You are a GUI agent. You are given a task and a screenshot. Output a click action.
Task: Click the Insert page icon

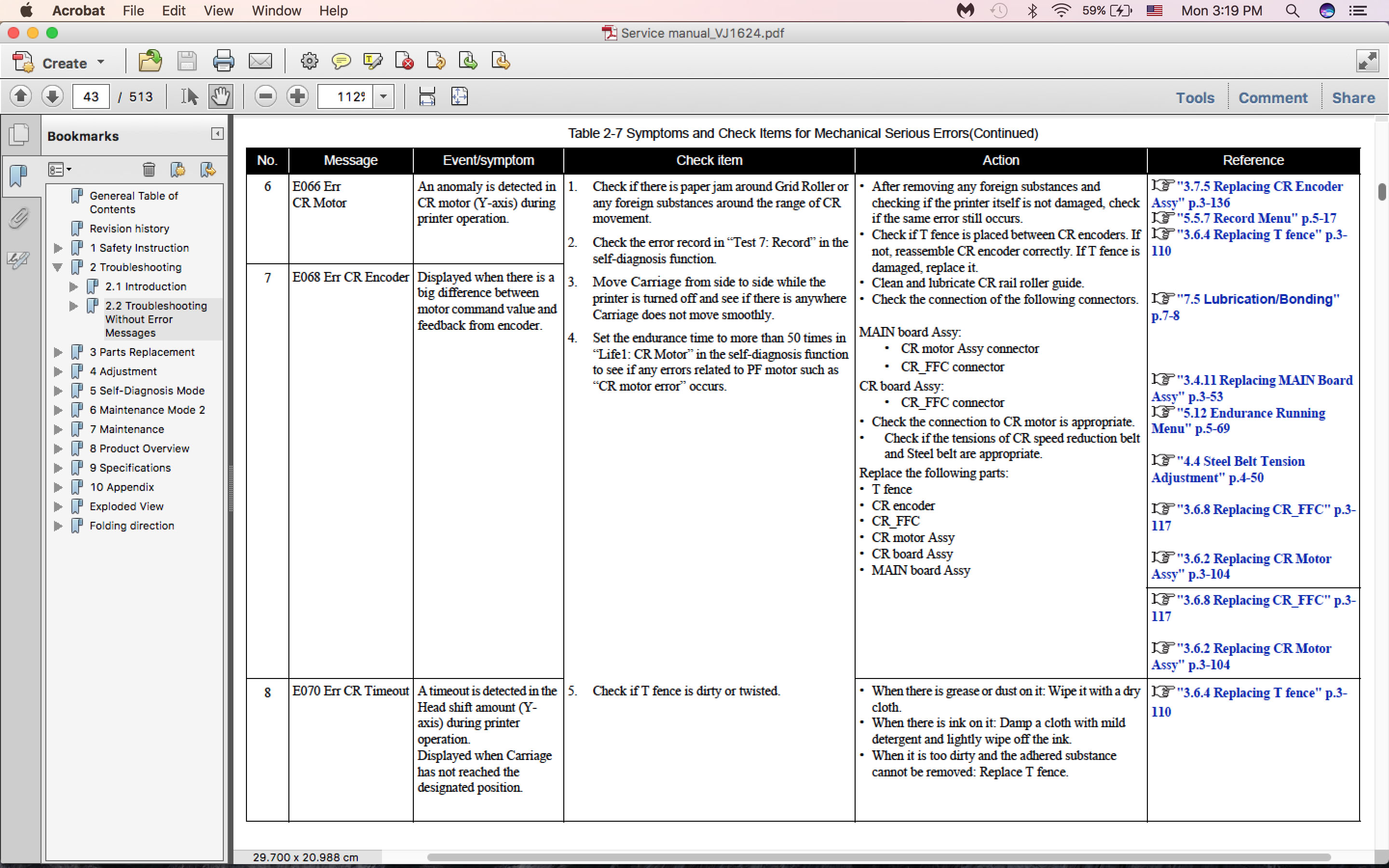pos(501,61)
